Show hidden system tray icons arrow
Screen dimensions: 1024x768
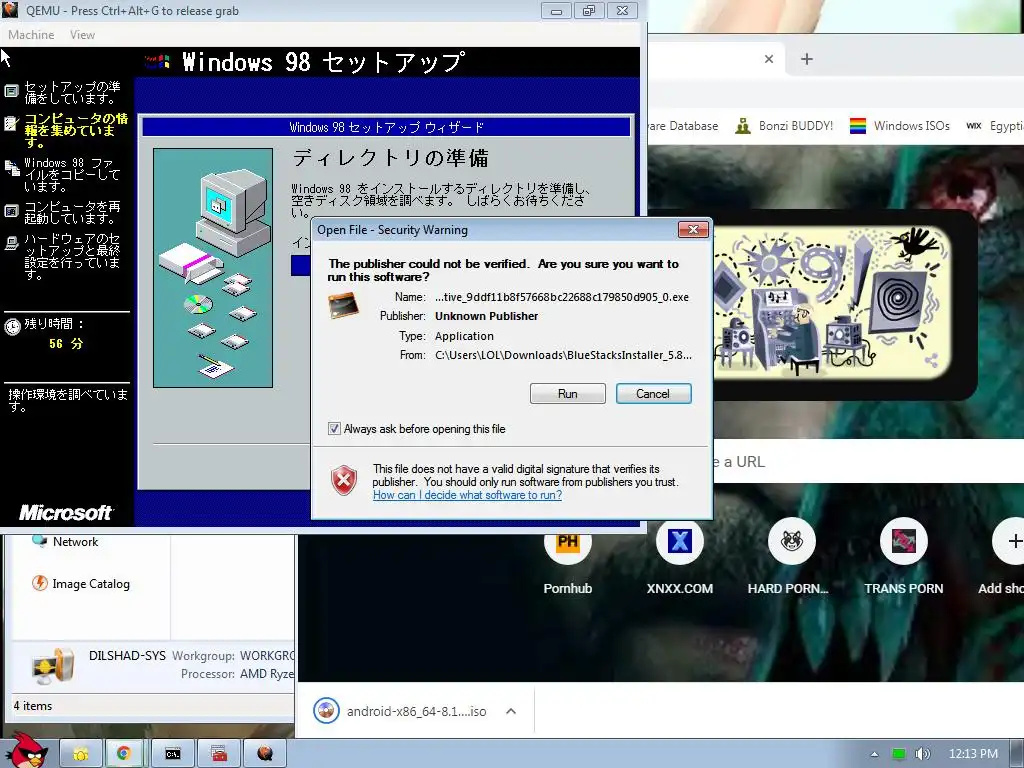click(874, 754)
